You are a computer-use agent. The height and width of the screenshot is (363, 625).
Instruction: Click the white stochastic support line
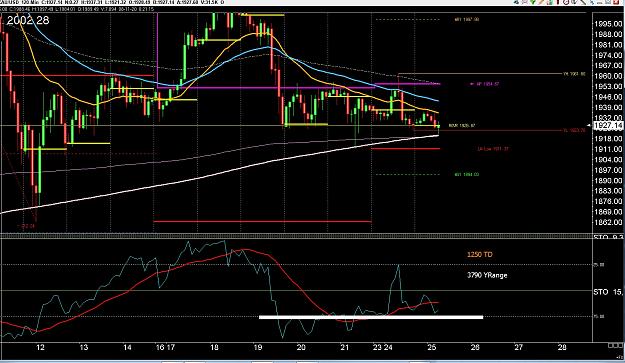tap(371, 318)
